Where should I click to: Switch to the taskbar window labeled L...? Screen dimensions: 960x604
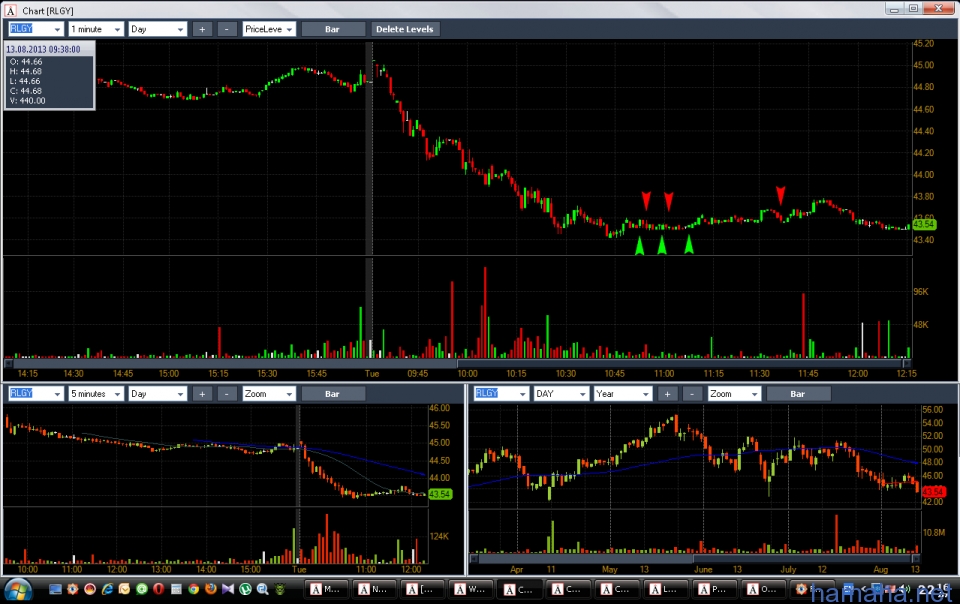(x=666, y=589)
